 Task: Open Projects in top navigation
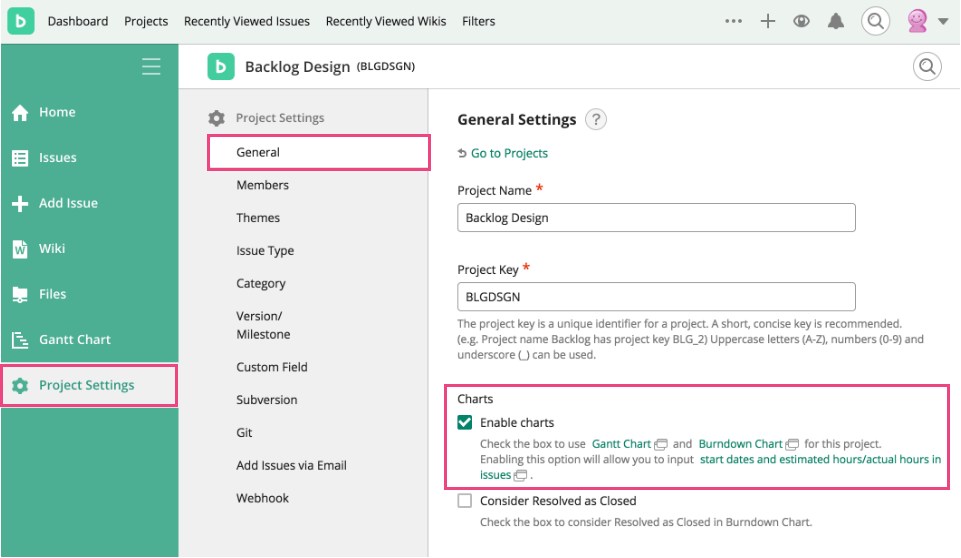146,21
